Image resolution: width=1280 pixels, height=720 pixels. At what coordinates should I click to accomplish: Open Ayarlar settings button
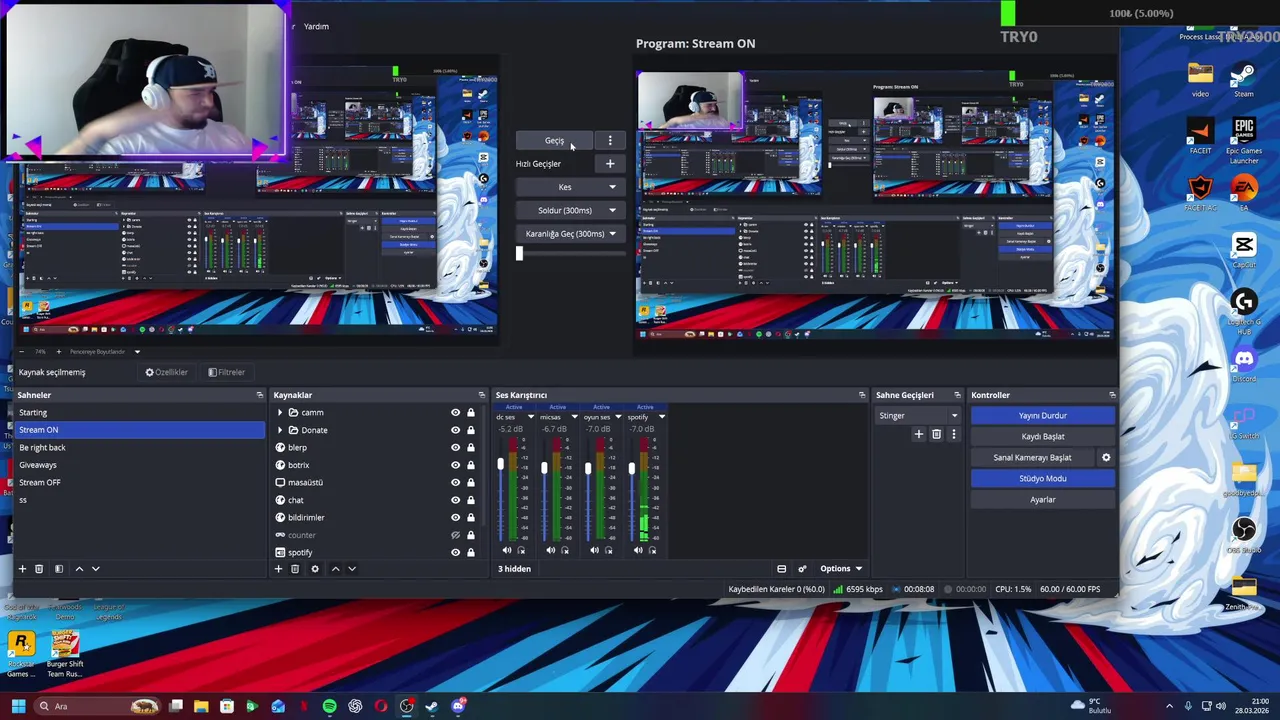[x=1042, y=500]
